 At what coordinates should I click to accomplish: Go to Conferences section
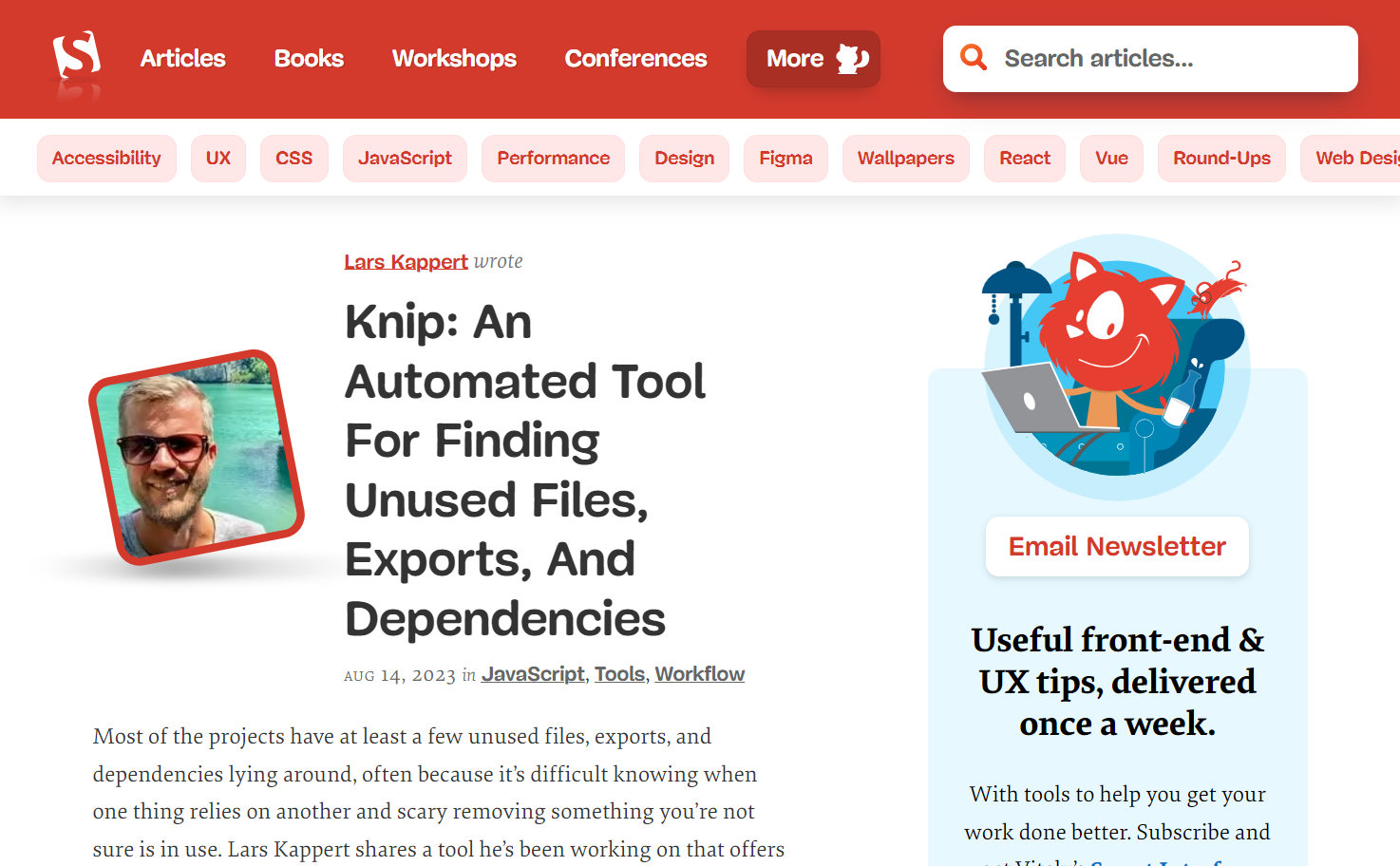[x=635, y=59]
